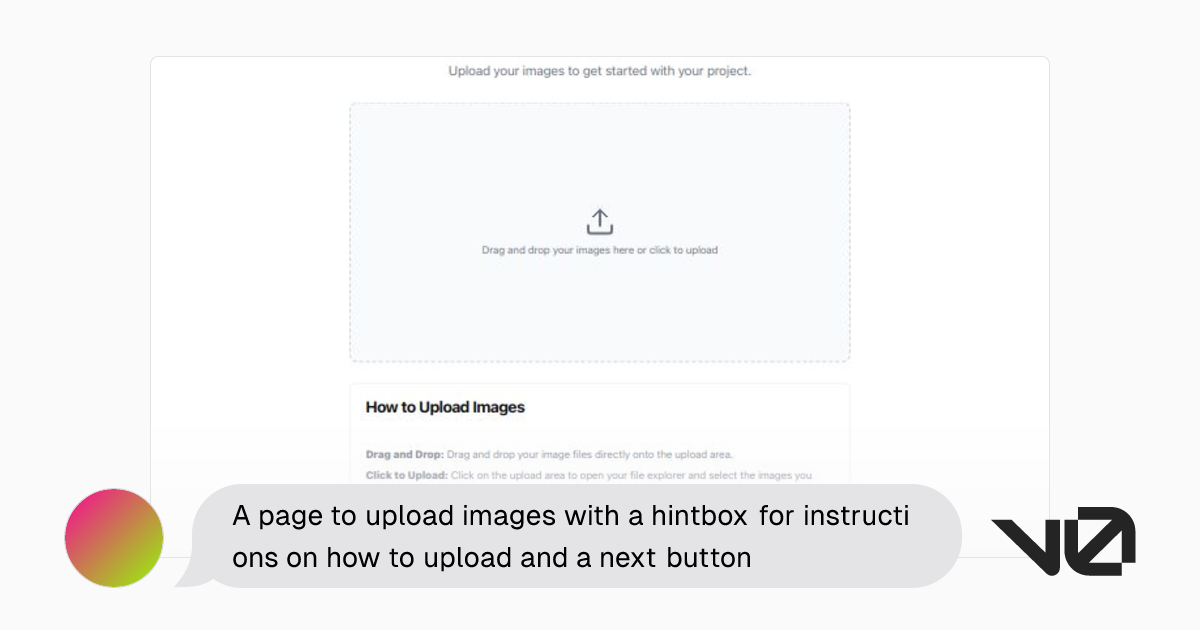Click the upload arrow icon in the dropzone
Image resolution: width=1200 pixels, height=630 pixels.
[599, 220]
